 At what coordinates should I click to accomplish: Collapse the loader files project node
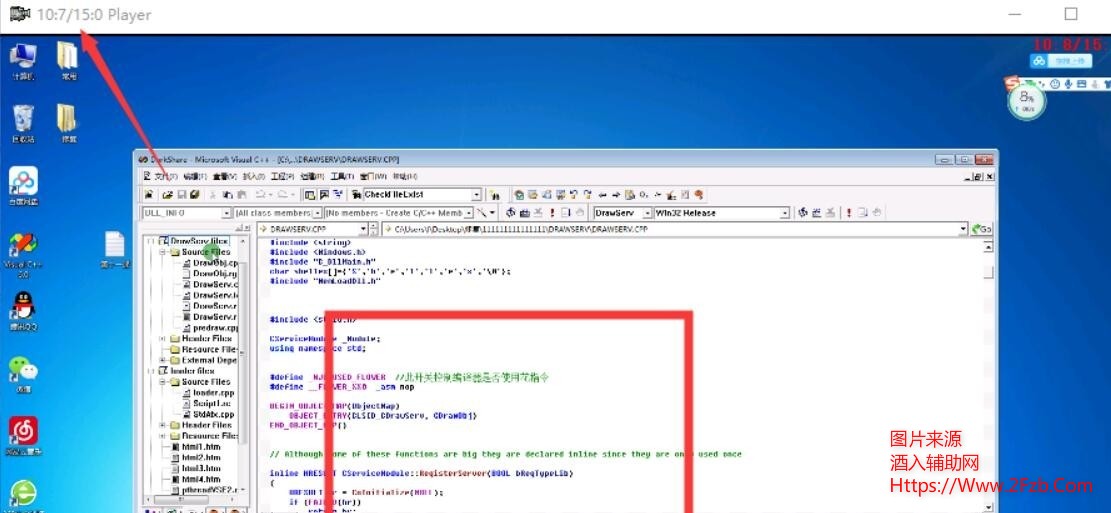tap(151, 371)
